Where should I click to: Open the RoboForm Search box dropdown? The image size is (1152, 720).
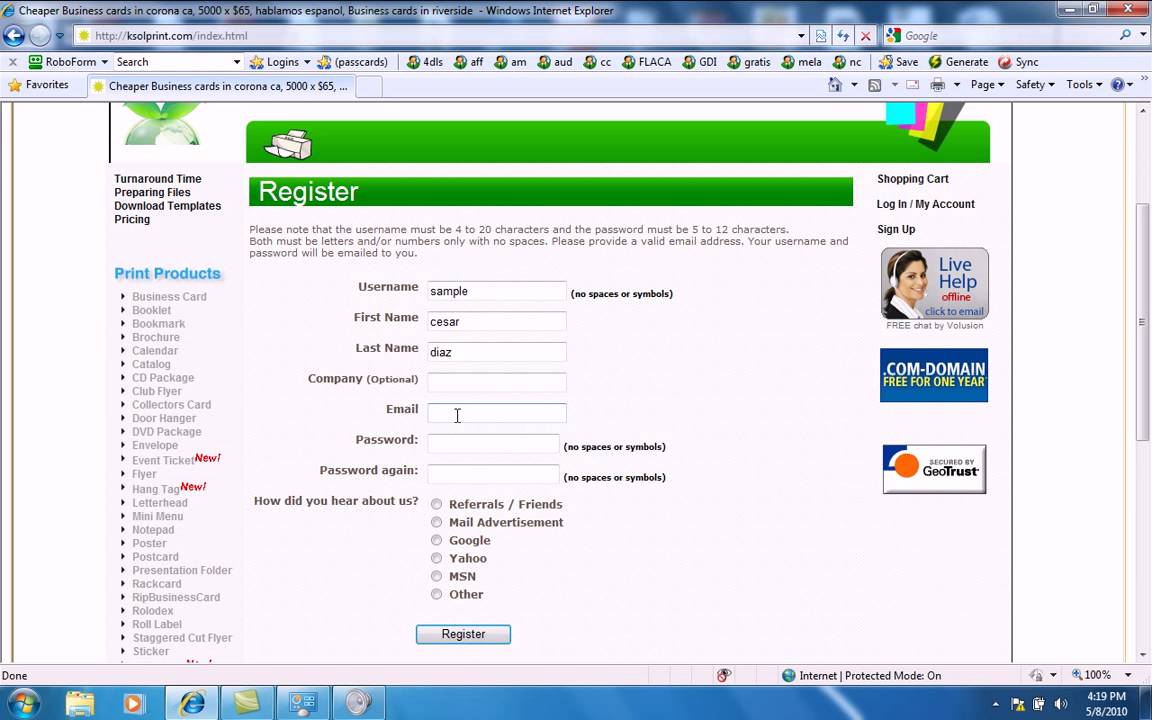[x=237, y=62]
